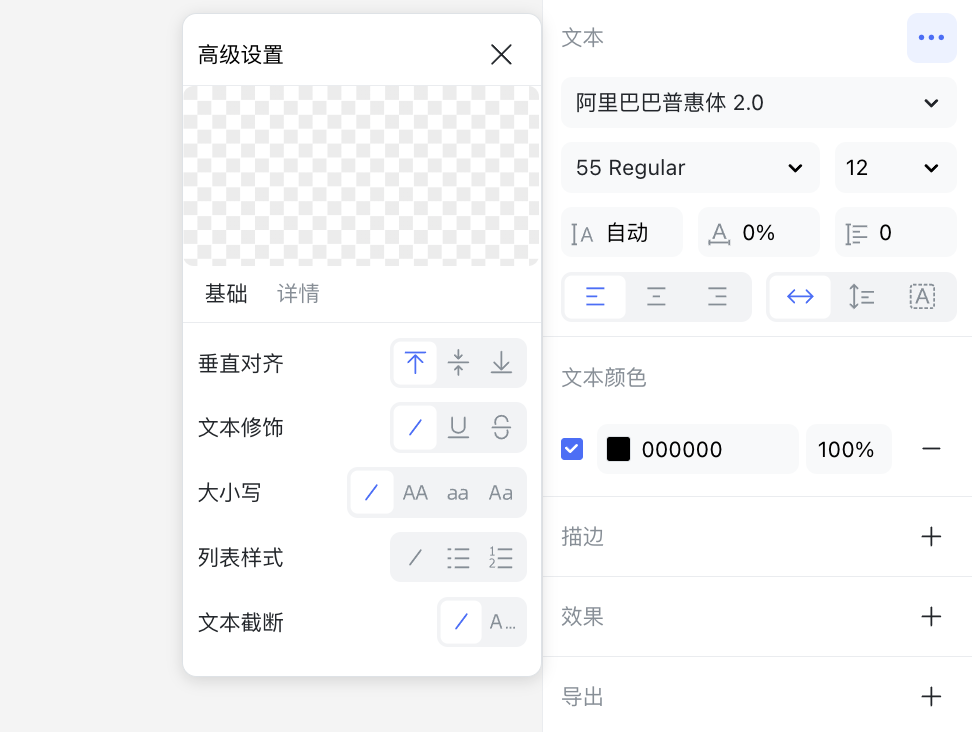Set case to uppercase AA
Viewport: 972px width, 732px height.
coord(415,493)
